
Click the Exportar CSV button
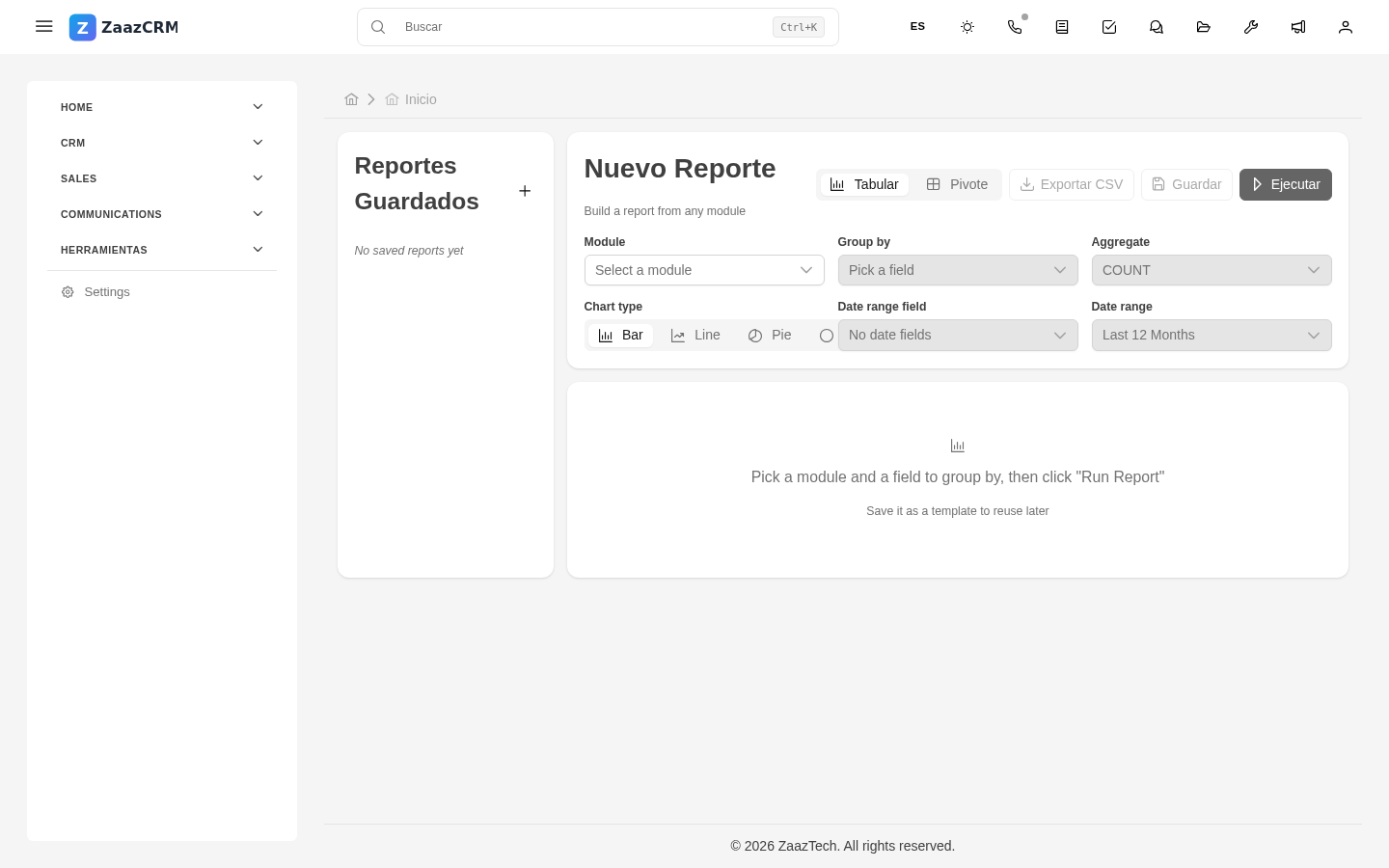tap(1072, 184)
